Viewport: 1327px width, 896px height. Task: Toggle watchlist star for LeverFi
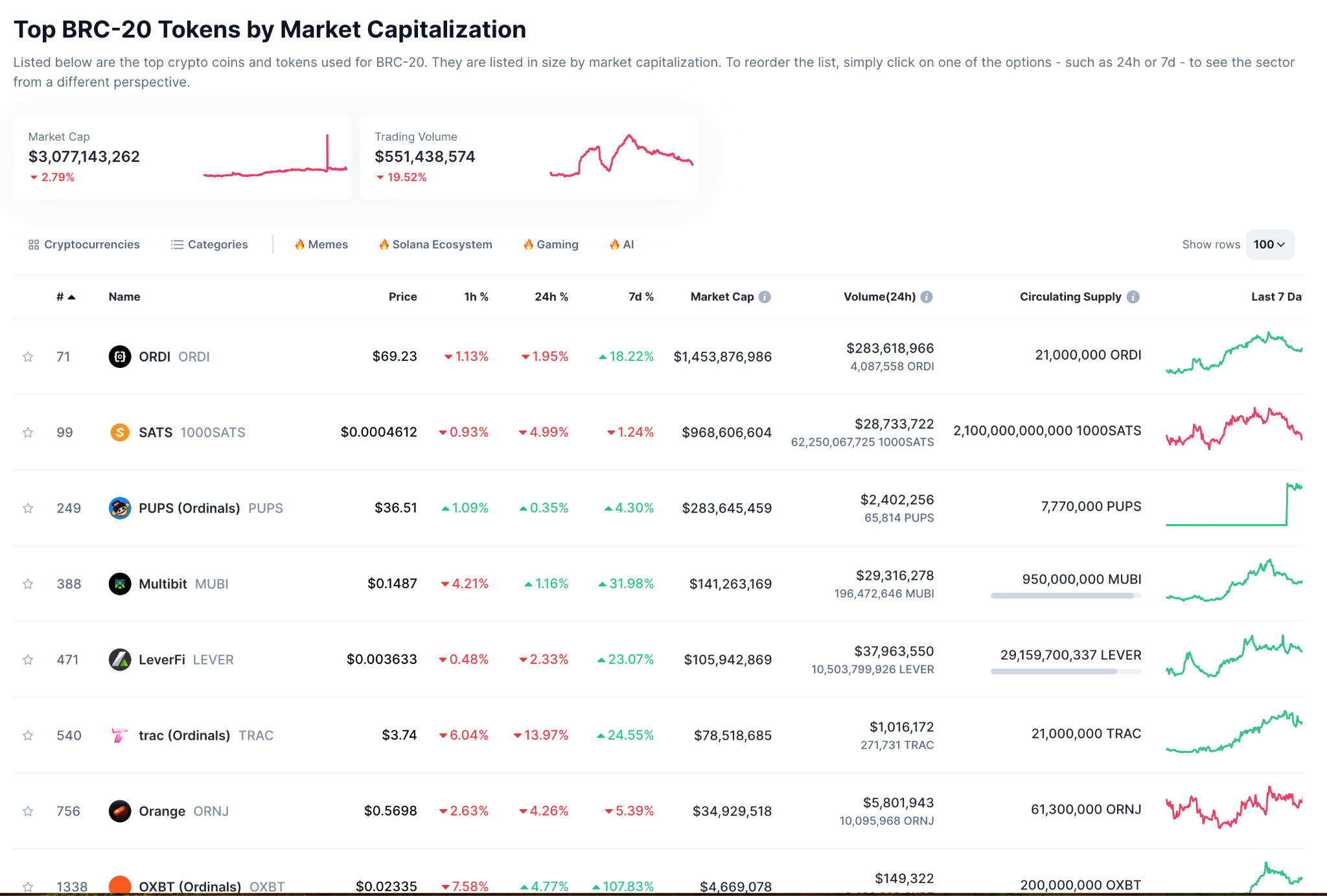[x=28, y=660]
